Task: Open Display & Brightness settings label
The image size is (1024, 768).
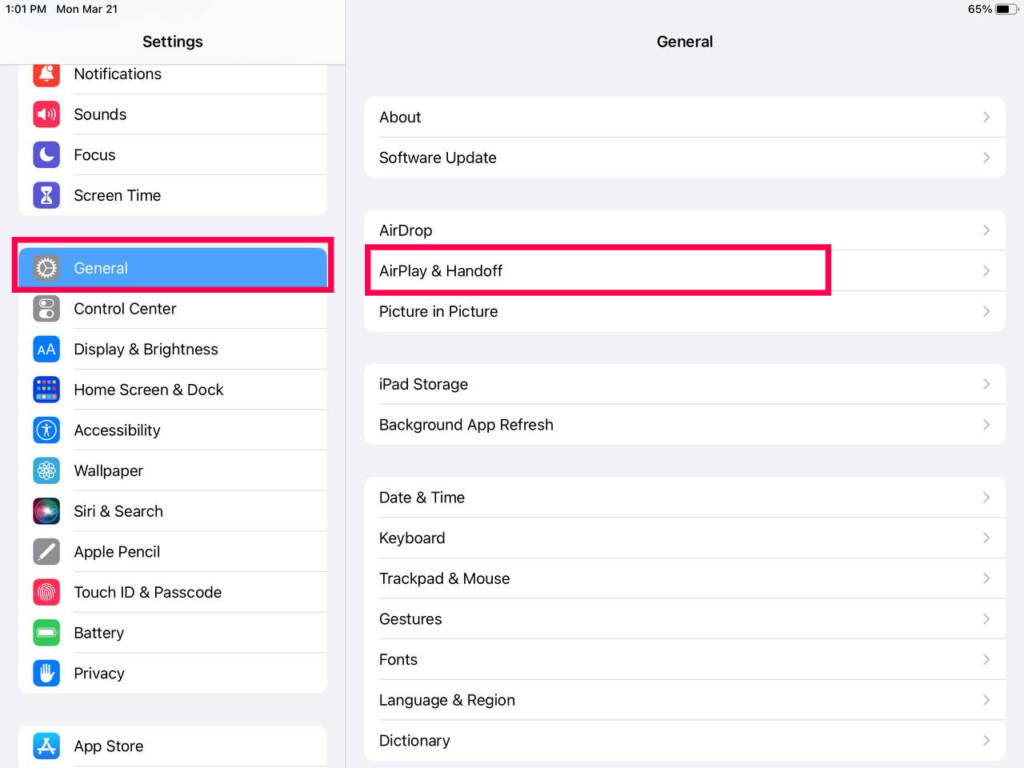Action: [146, 349]
